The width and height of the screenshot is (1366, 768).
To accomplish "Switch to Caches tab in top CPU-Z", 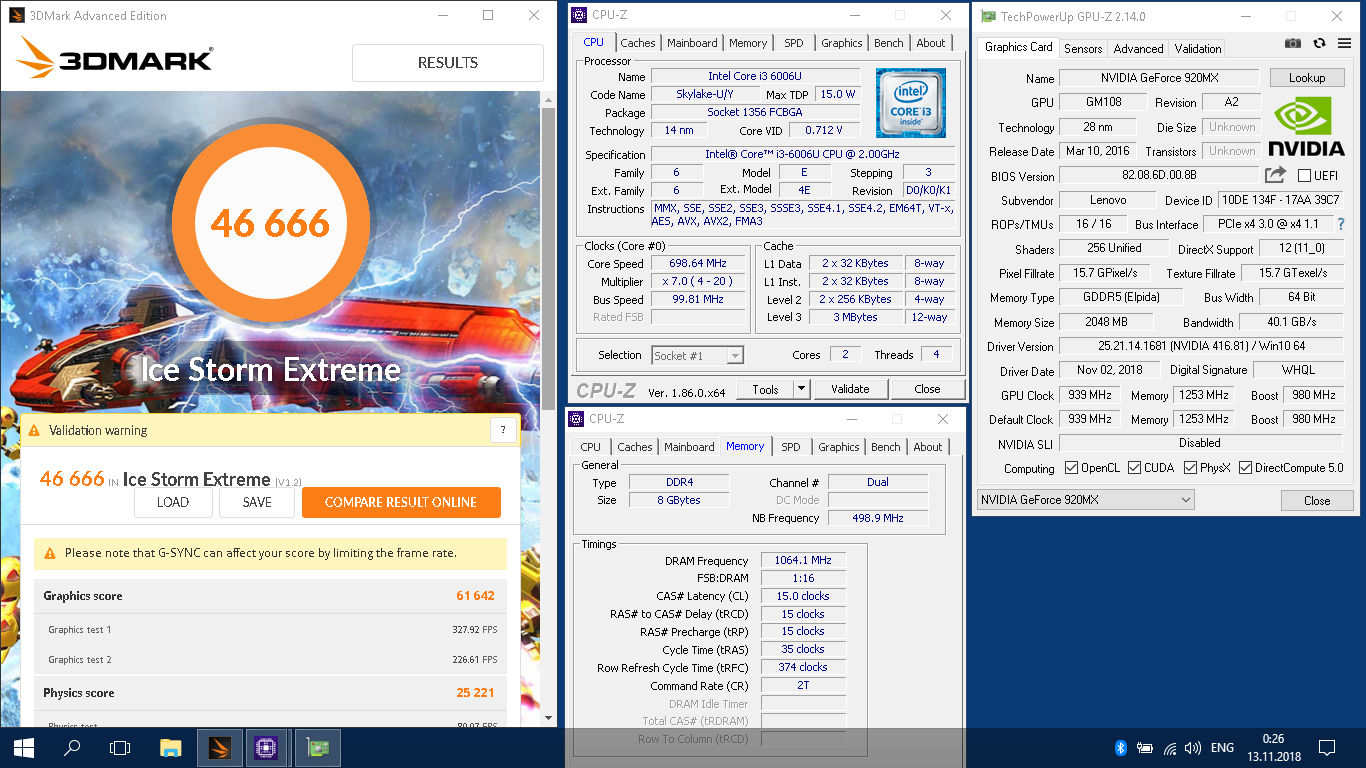I will coord(637,43).
